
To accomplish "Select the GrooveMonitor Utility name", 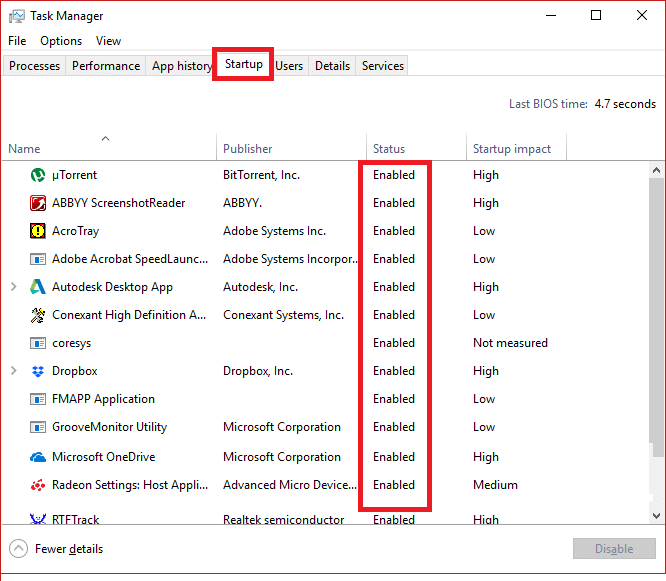I will 110,427.
